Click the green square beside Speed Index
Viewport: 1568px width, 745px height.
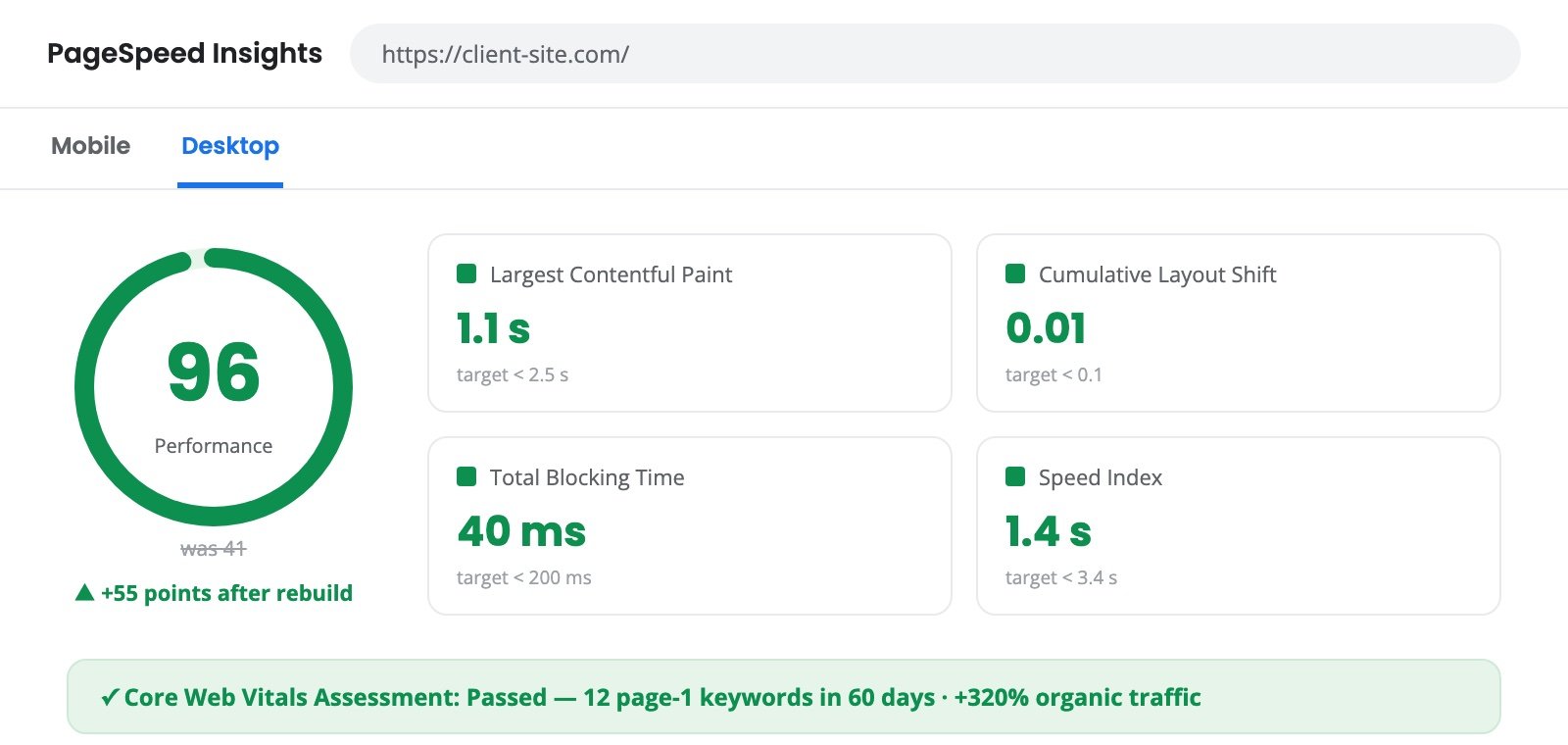1015,476
